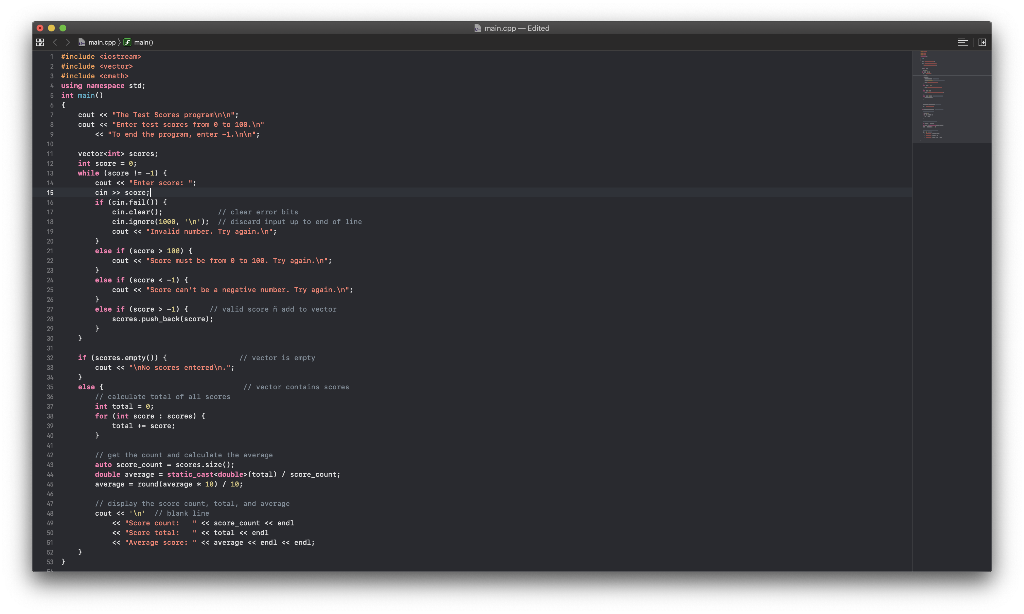The height and width of the screenshot is (614, 1024).
Task: Click 'average = round(average * 10) / 10;' line
Action: point(169,484)
